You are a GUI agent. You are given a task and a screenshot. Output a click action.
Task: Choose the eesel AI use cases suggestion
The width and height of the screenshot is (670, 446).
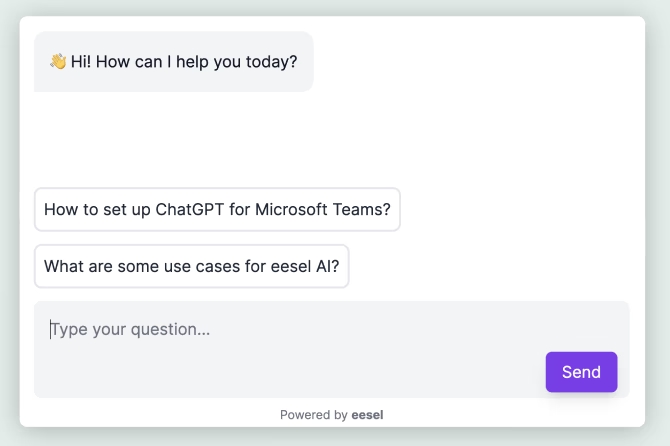pos(191,267)
